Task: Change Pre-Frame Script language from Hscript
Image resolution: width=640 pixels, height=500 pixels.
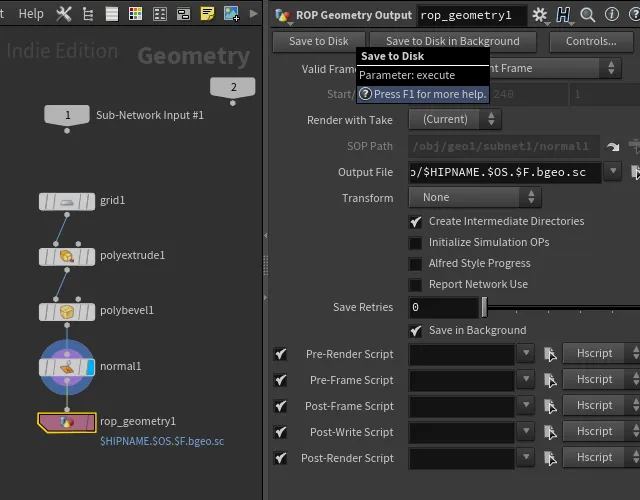Action: [x=601, y=380]
